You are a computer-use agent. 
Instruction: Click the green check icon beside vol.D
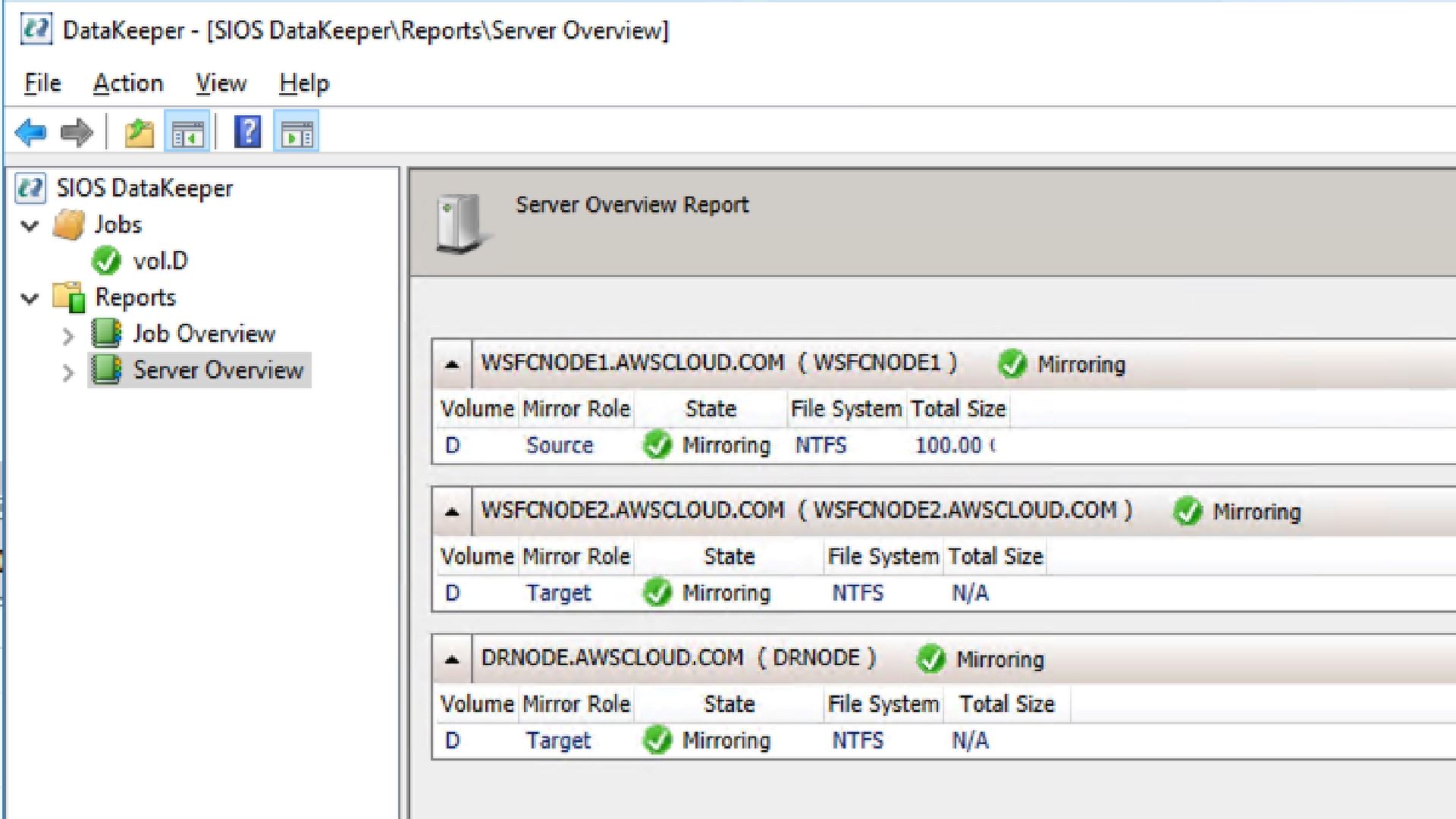[106, 261]
